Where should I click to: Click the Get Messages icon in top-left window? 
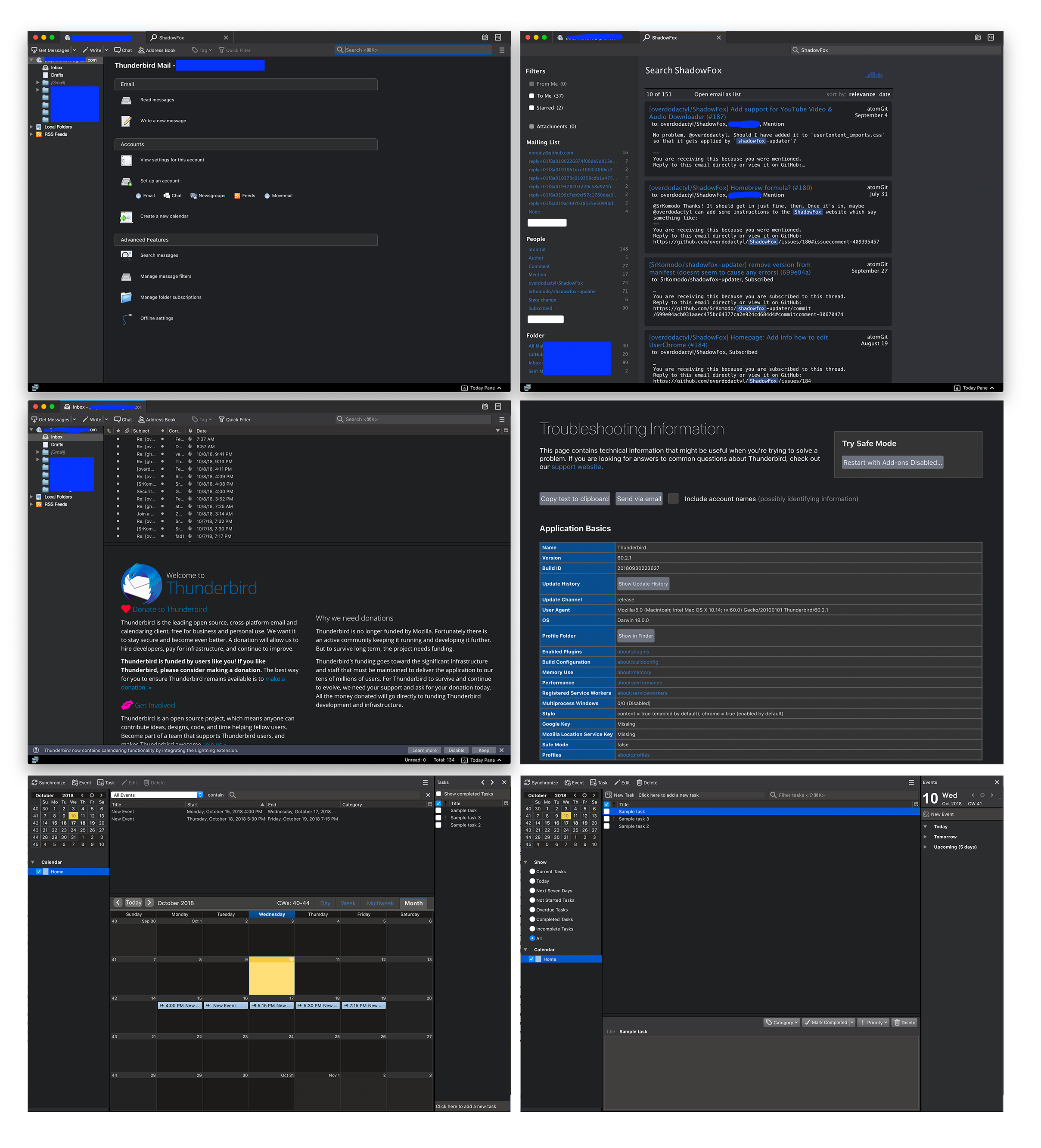coord(34,50)
